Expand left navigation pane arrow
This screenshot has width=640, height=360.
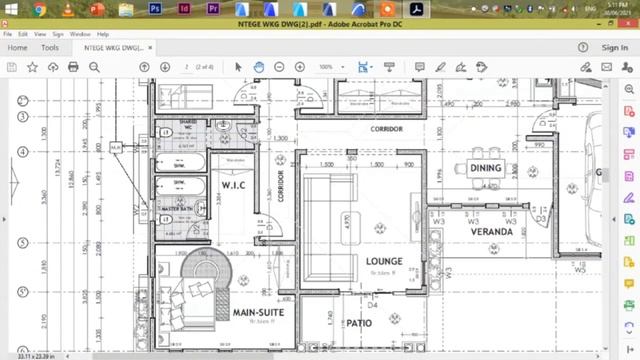coord(4,219)
